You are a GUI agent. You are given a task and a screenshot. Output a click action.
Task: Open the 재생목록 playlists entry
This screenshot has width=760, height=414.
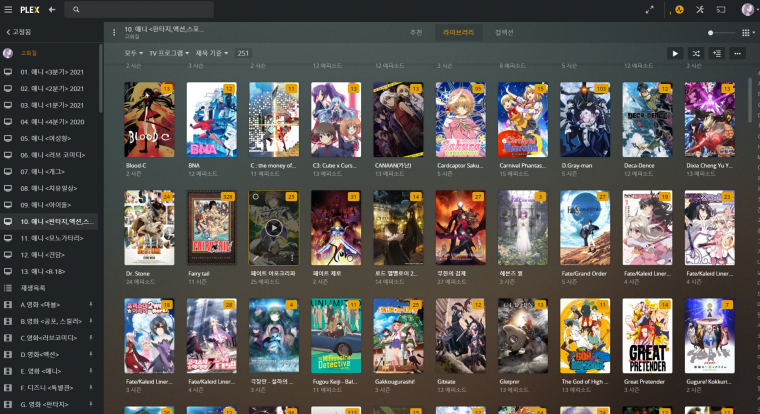click(x=48, y=288)
